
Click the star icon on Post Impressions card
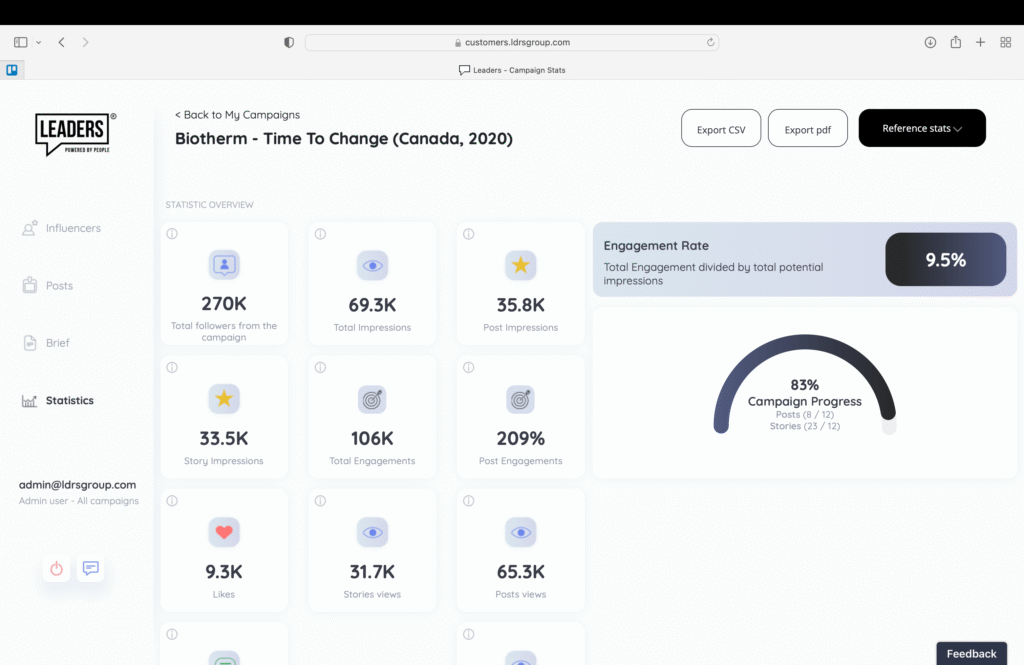pyautogui.click(x=520, y=265)
